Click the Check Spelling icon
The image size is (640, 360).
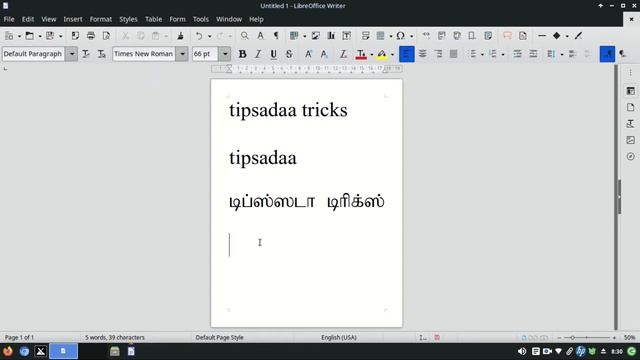(x=260, y=36)
